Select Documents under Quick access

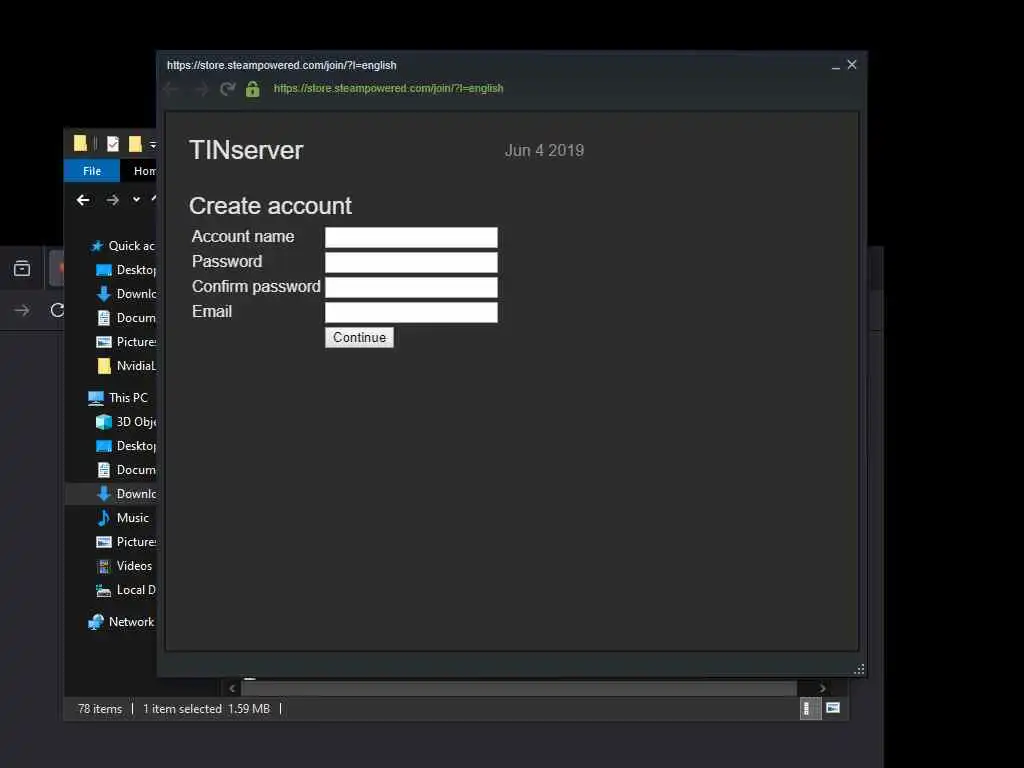coord(126,318)
